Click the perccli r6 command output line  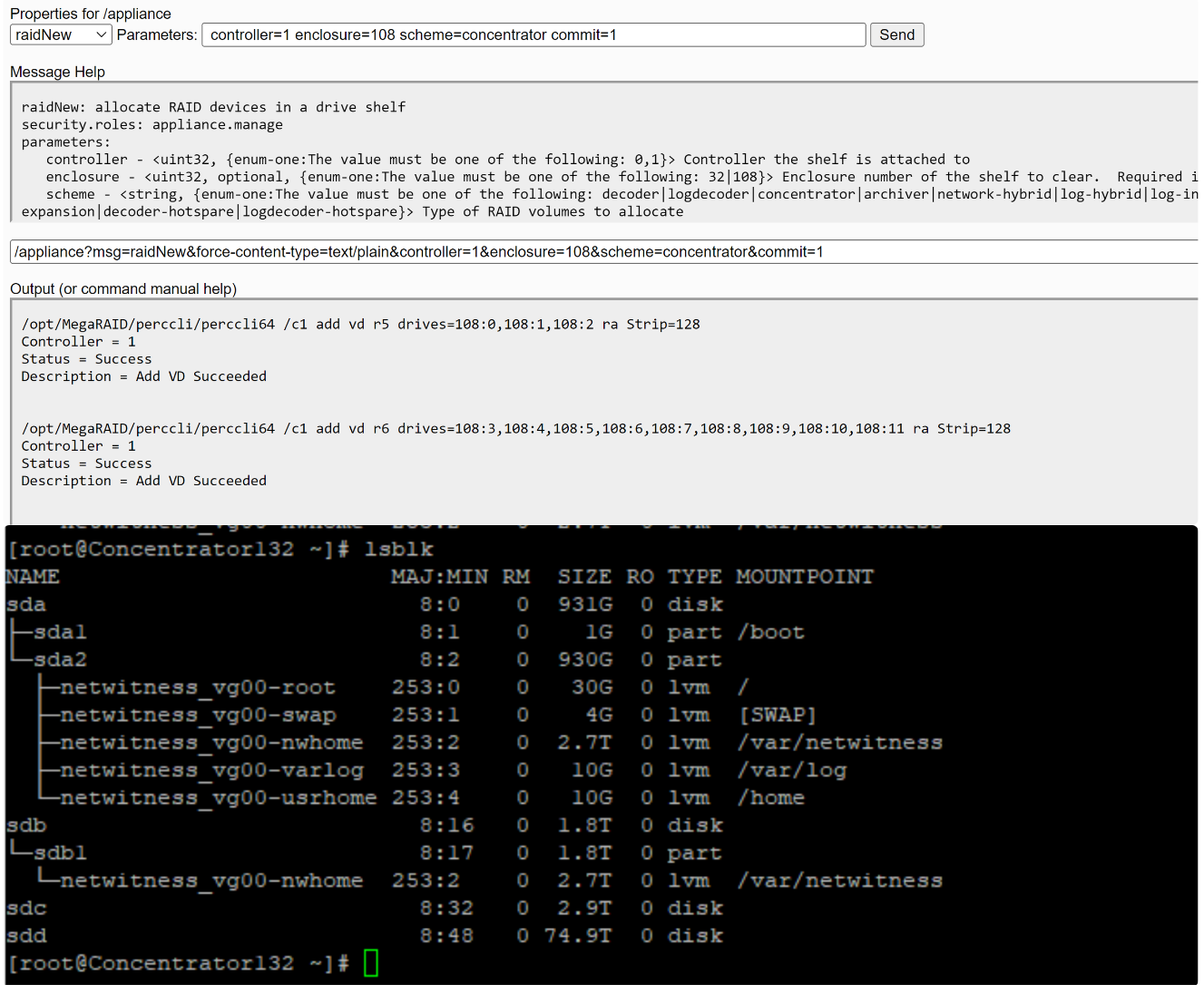[514, 428]
